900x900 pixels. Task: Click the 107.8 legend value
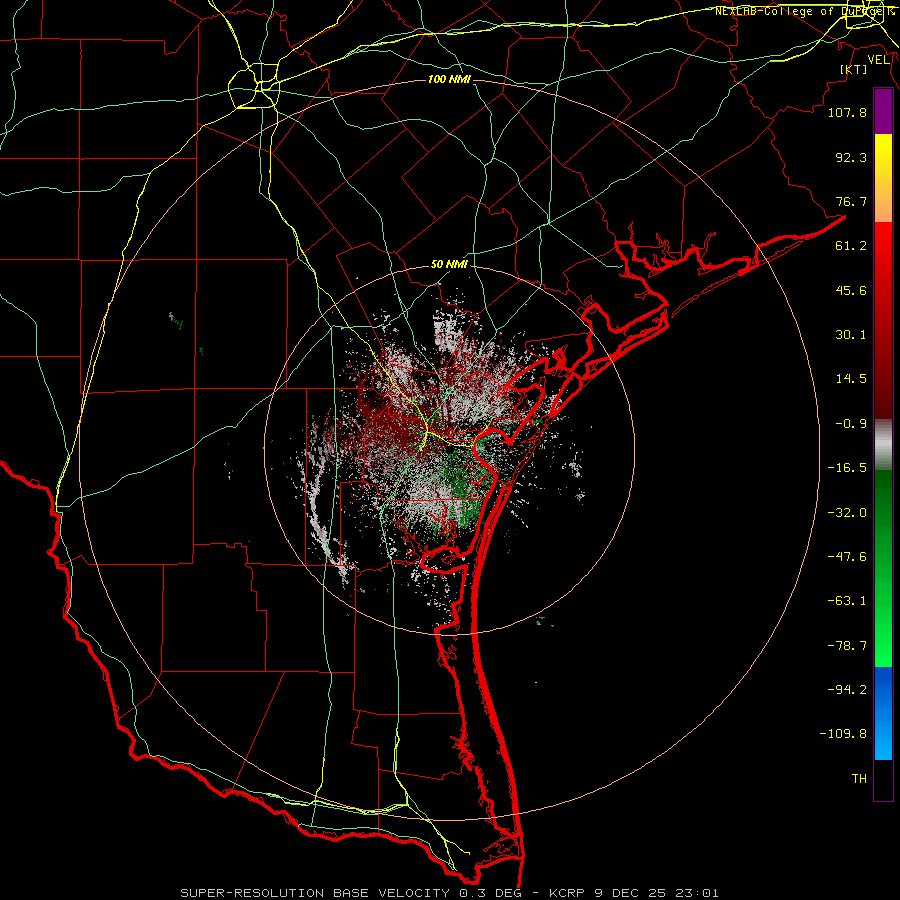[847, 112]
